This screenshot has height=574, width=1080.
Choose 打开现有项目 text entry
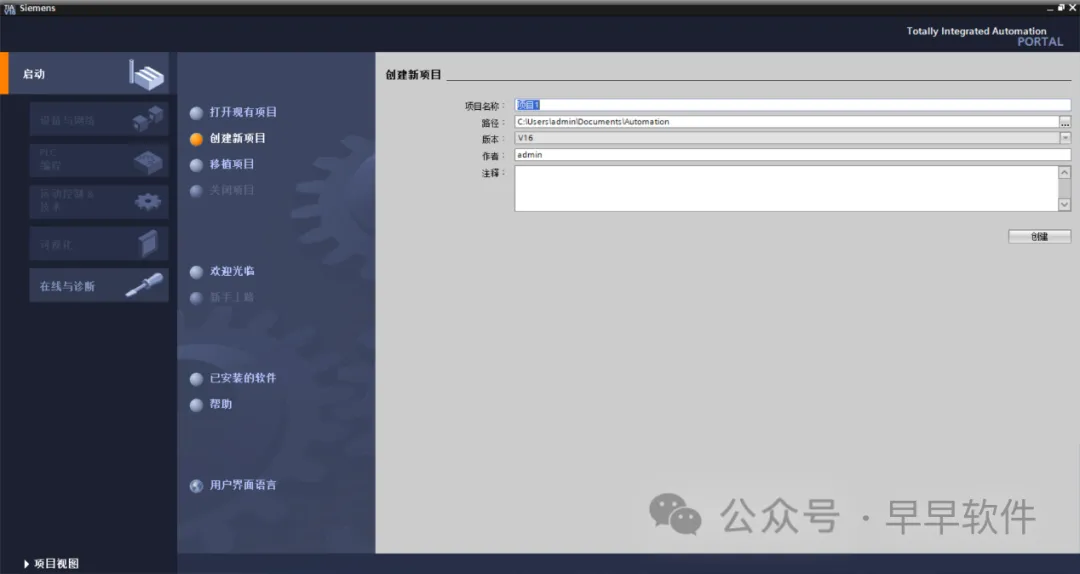(243, 112)
